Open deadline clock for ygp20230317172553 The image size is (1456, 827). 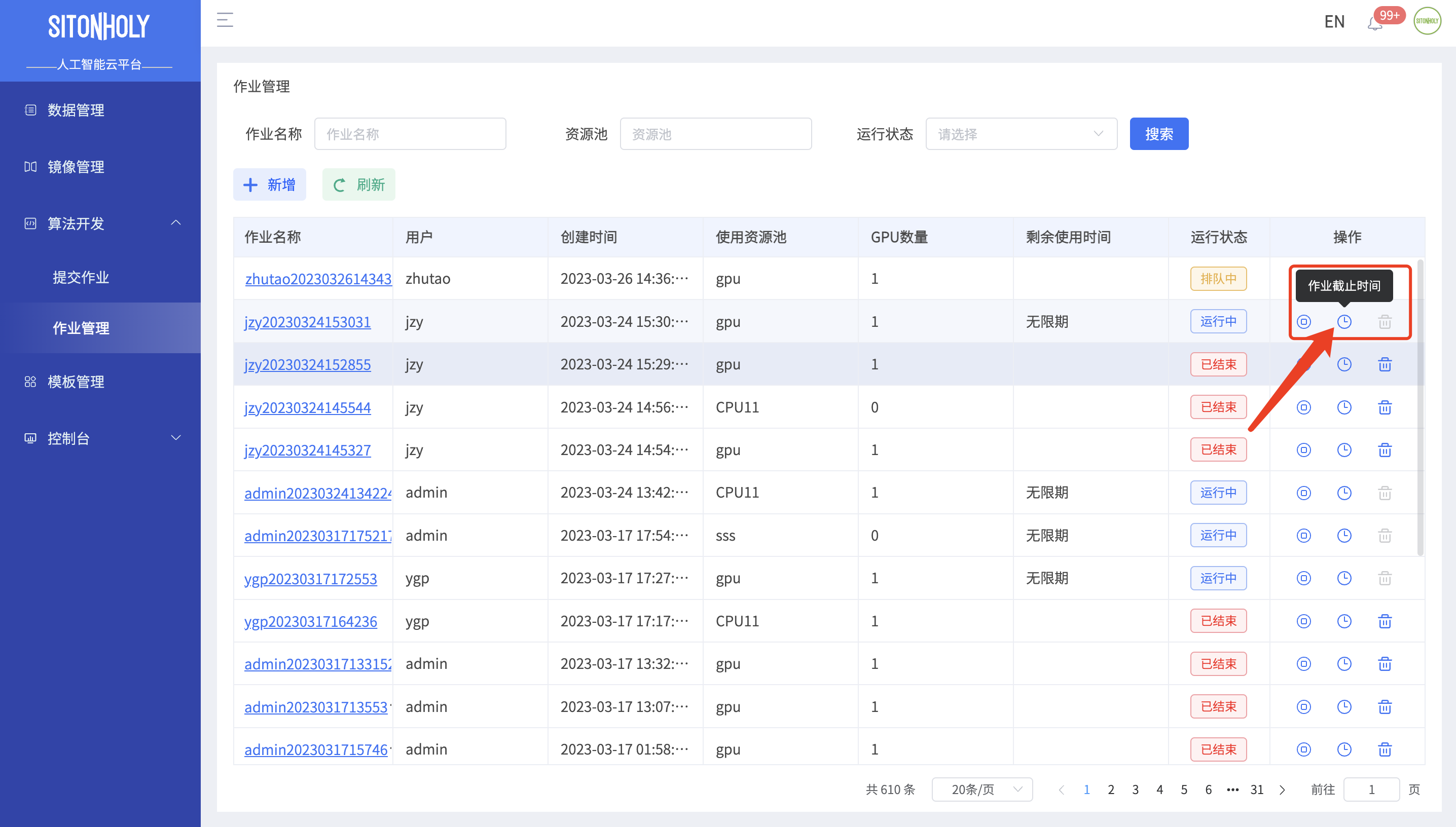[1344, 578]
